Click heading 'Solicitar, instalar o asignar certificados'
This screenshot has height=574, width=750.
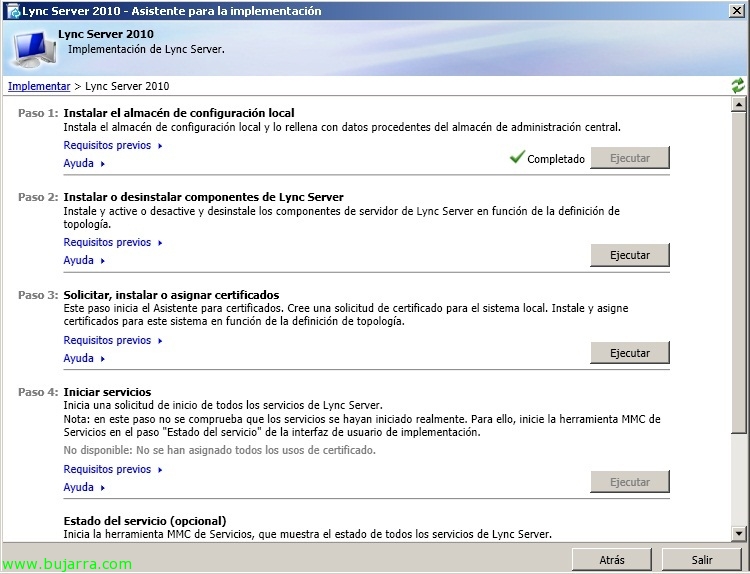(x=171, y=295)
